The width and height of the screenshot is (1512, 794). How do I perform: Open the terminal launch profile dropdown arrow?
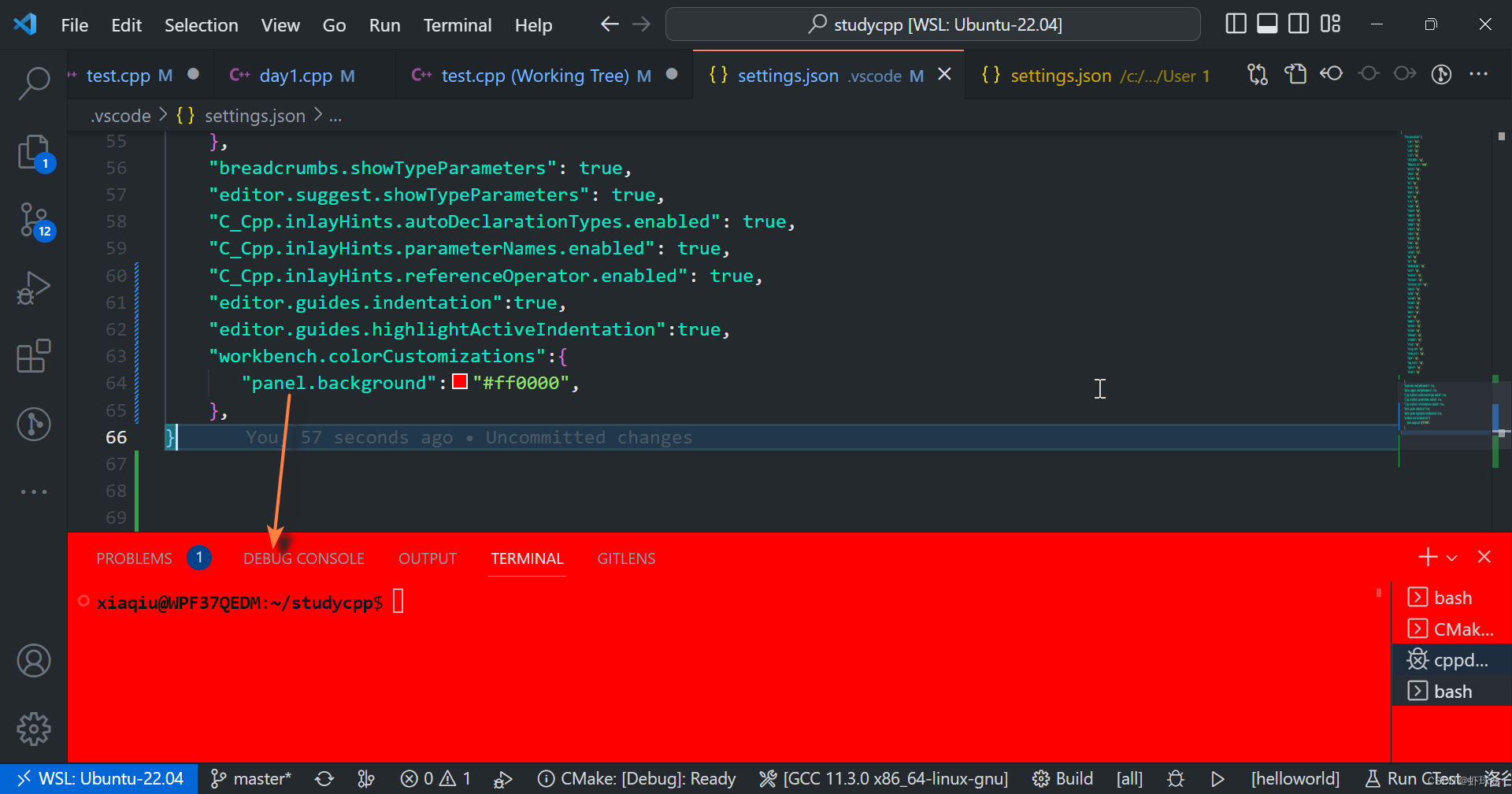1452,558
